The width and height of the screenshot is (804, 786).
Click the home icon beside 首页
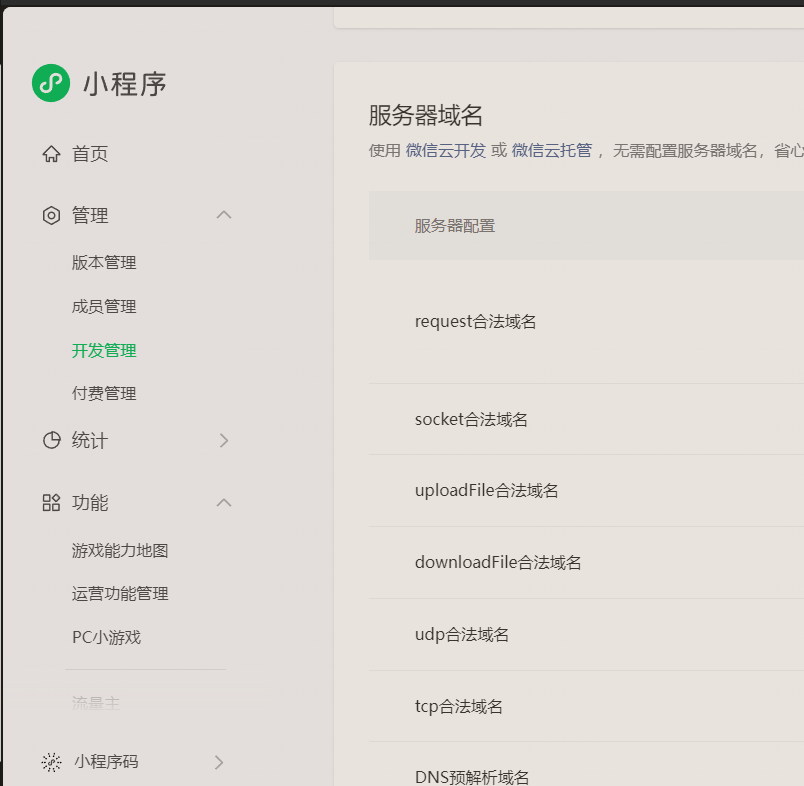coord(50,153)
